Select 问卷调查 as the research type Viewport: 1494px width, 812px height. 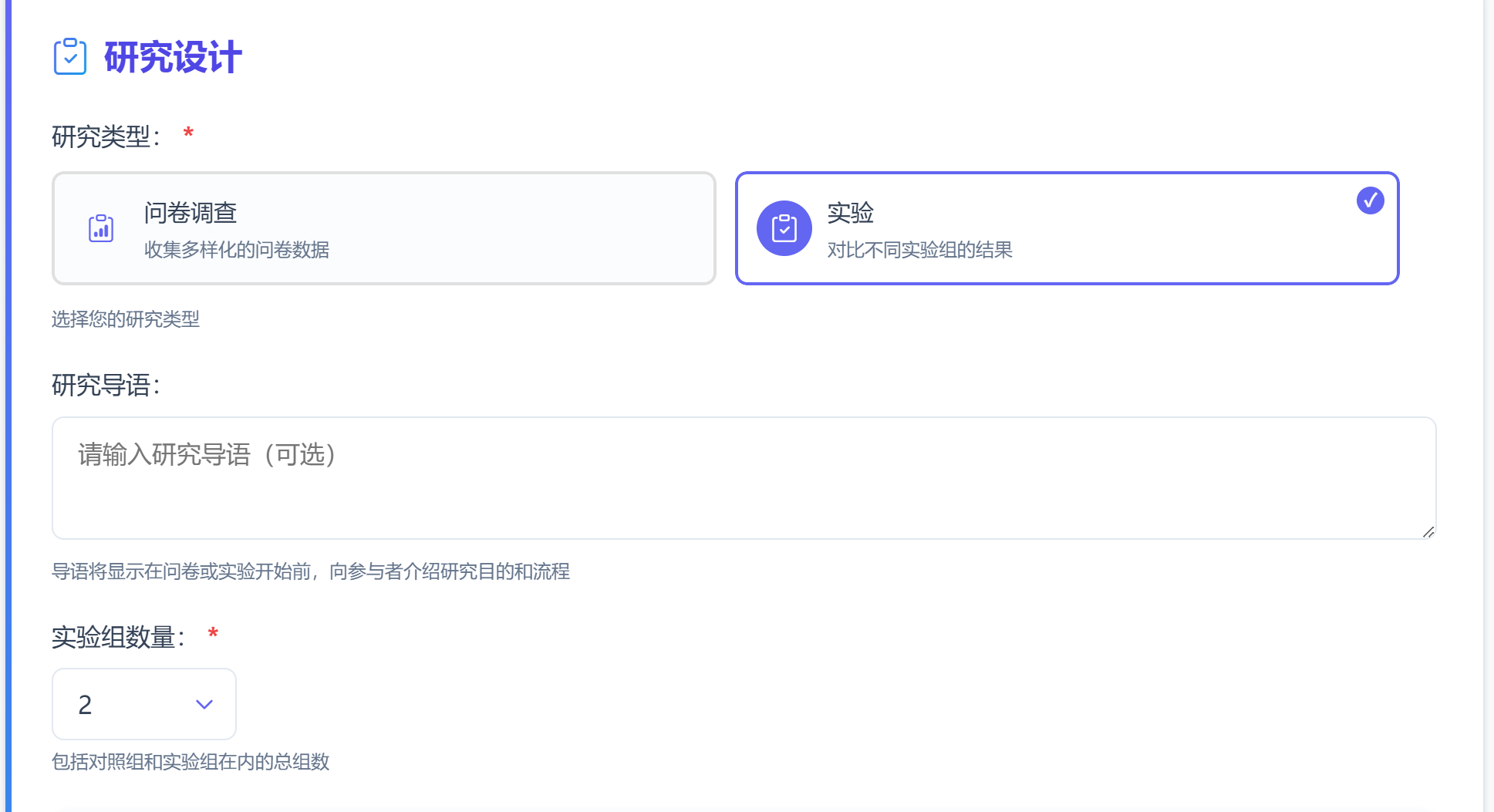[x=383, y=227]
